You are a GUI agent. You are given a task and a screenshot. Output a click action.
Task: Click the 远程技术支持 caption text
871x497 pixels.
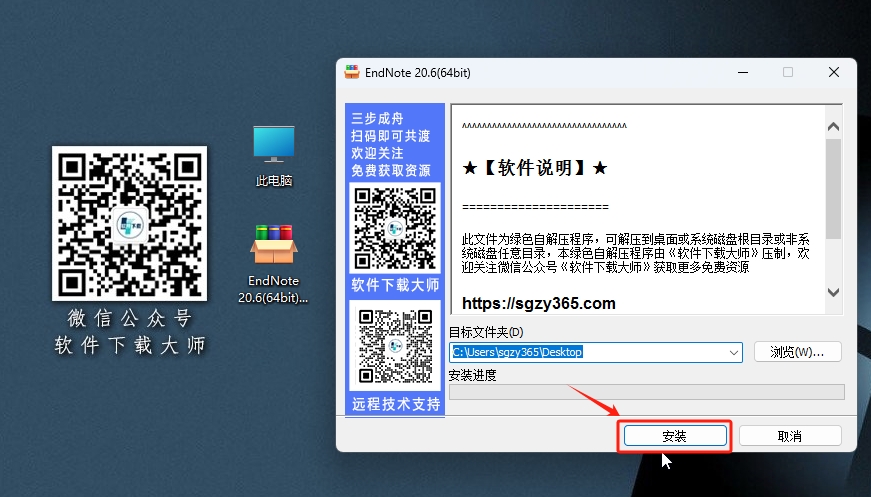point(396,404)
